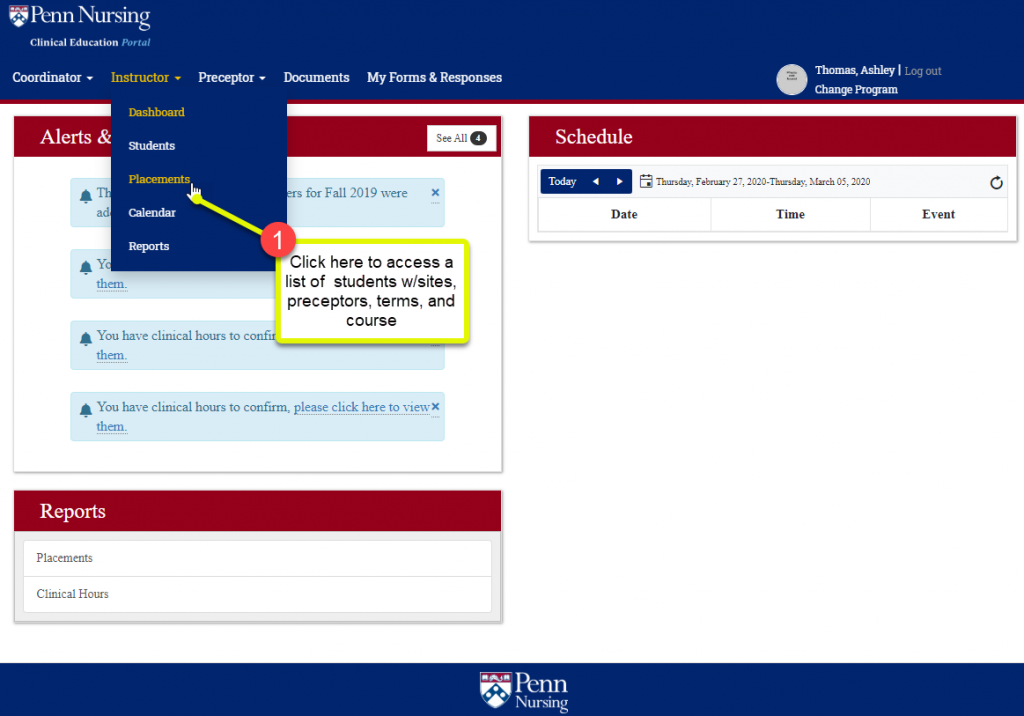
Task: Click the See All alerts button
Action: [461, 138]
